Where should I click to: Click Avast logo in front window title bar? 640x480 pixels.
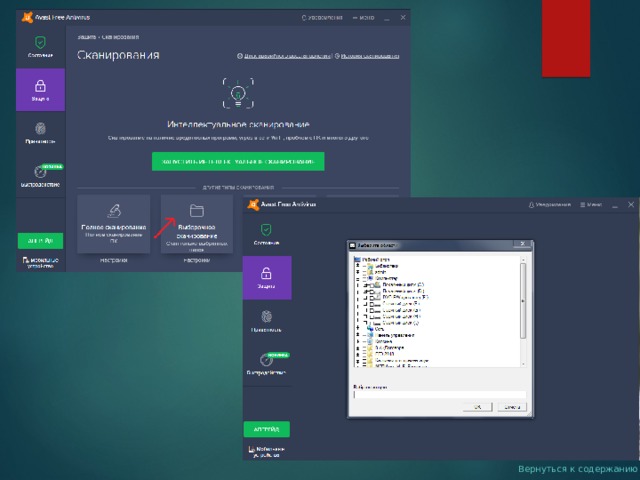253,204
